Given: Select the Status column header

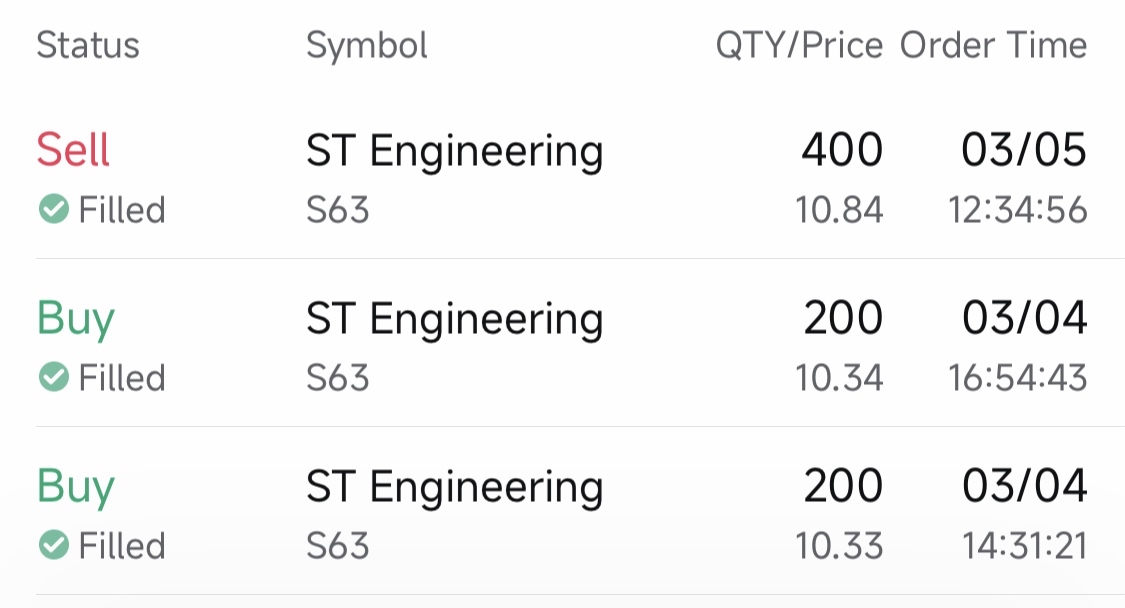Looking at the screenshot, I should (88, 45).
